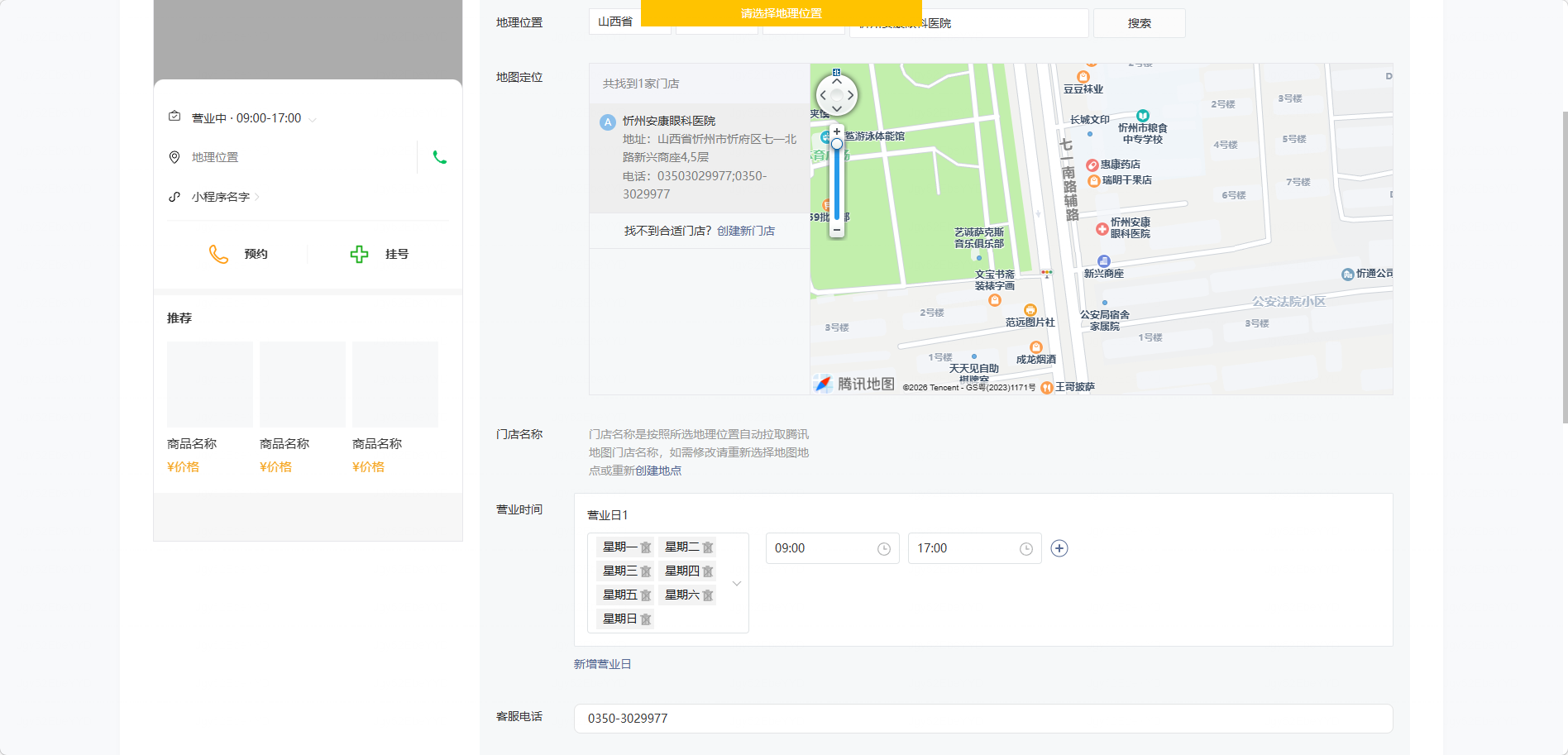Click the first product thumbnail placeholder
The image size is (1568, 755).
click(x=210, y=385)
